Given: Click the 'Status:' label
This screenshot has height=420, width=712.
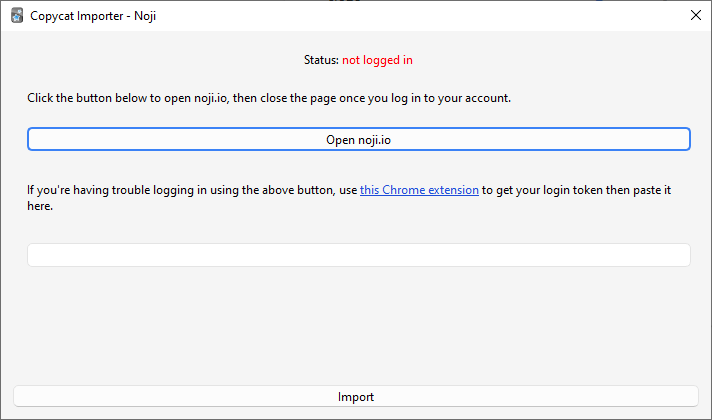Looking at the screenshot, I should coord(321,60).
